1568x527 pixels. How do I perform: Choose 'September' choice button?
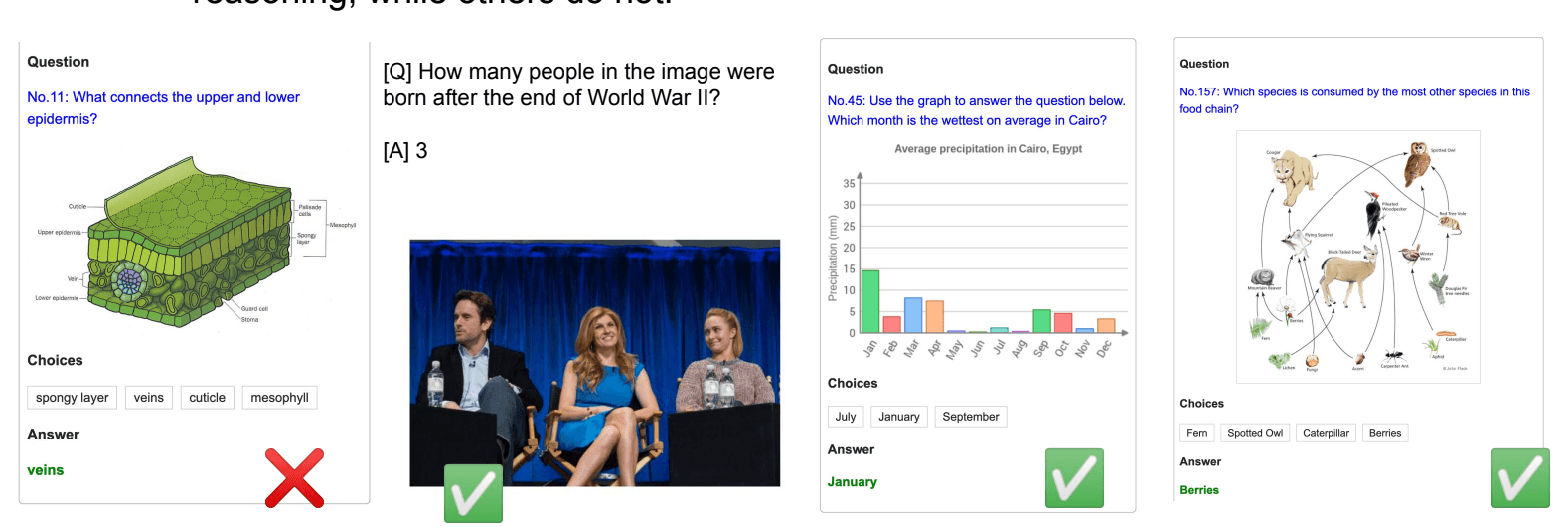[x=971, y=417]
